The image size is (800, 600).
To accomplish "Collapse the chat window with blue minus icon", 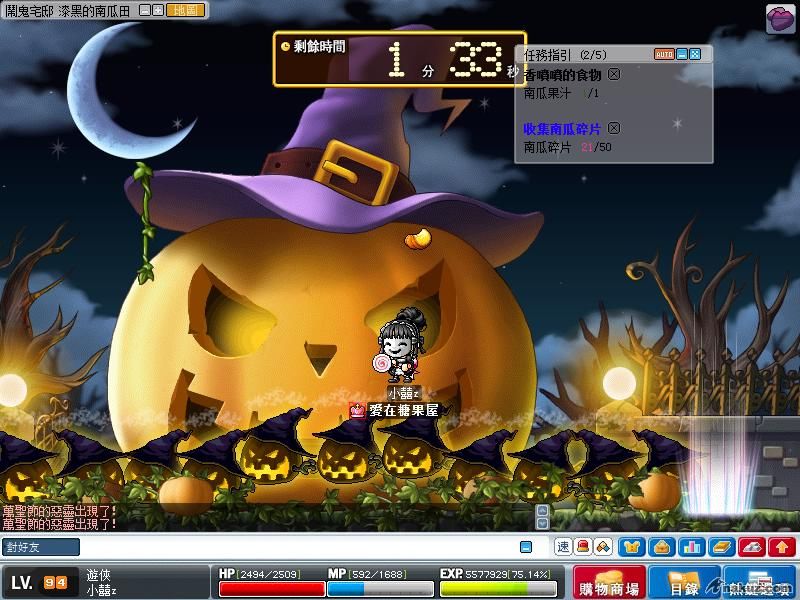I will coord(526,547).
